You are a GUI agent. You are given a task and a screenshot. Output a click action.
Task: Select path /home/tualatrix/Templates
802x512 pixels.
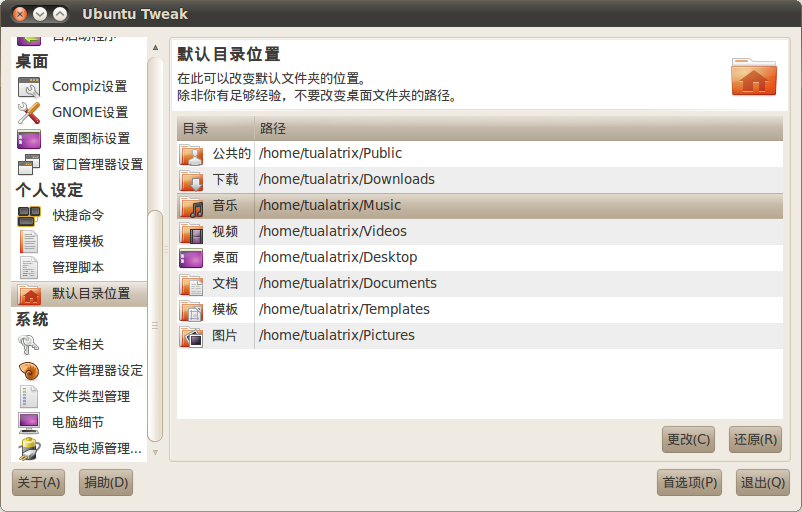[x=344, y=310]
